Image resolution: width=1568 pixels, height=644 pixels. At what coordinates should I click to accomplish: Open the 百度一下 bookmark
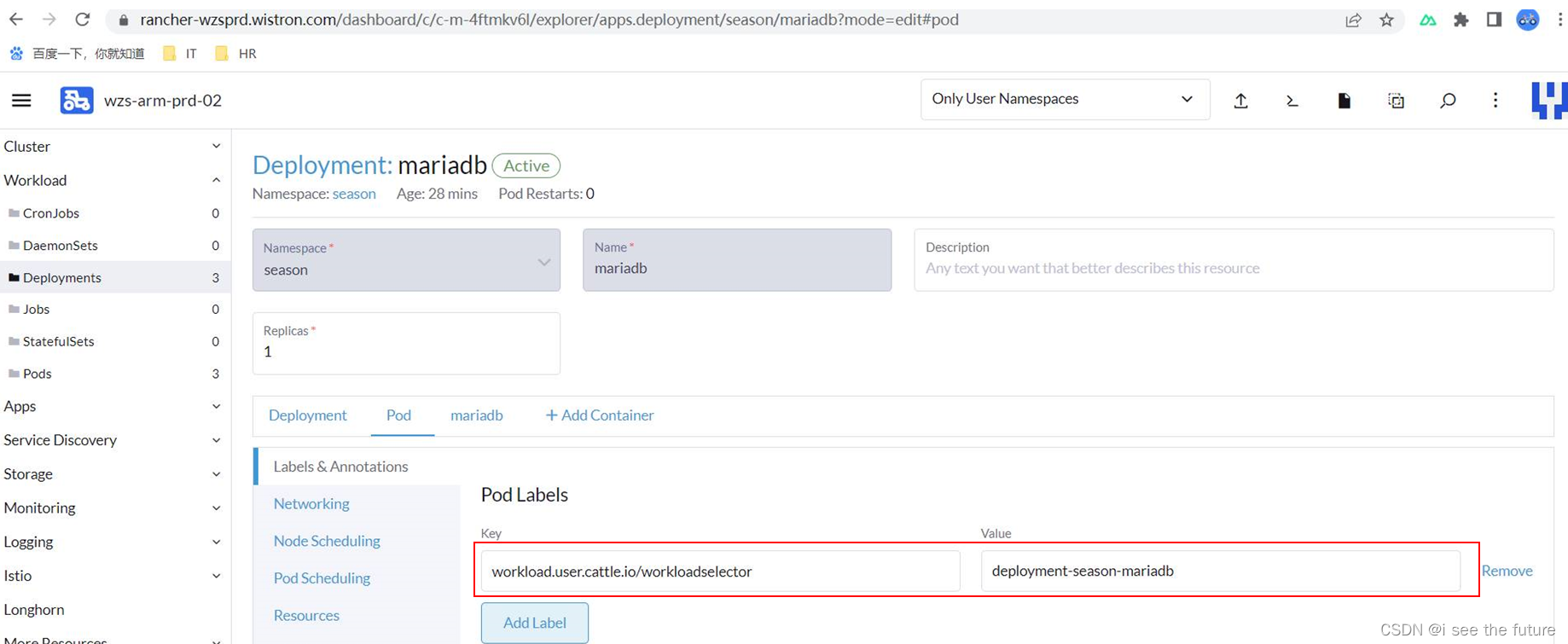(x=77, y=54)
